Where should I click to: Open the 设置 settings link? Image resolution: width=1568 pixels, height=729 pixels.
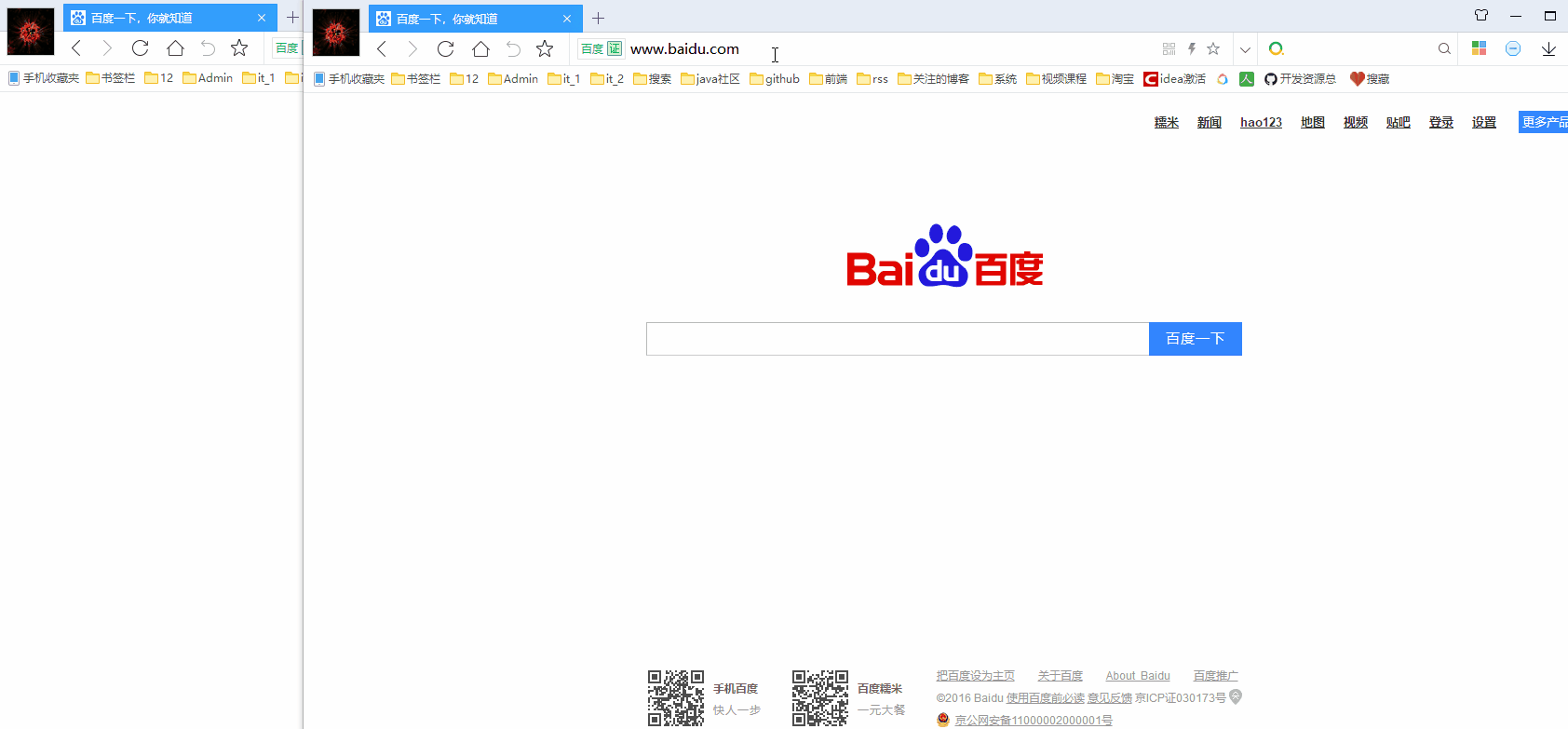pos(1484,122)
